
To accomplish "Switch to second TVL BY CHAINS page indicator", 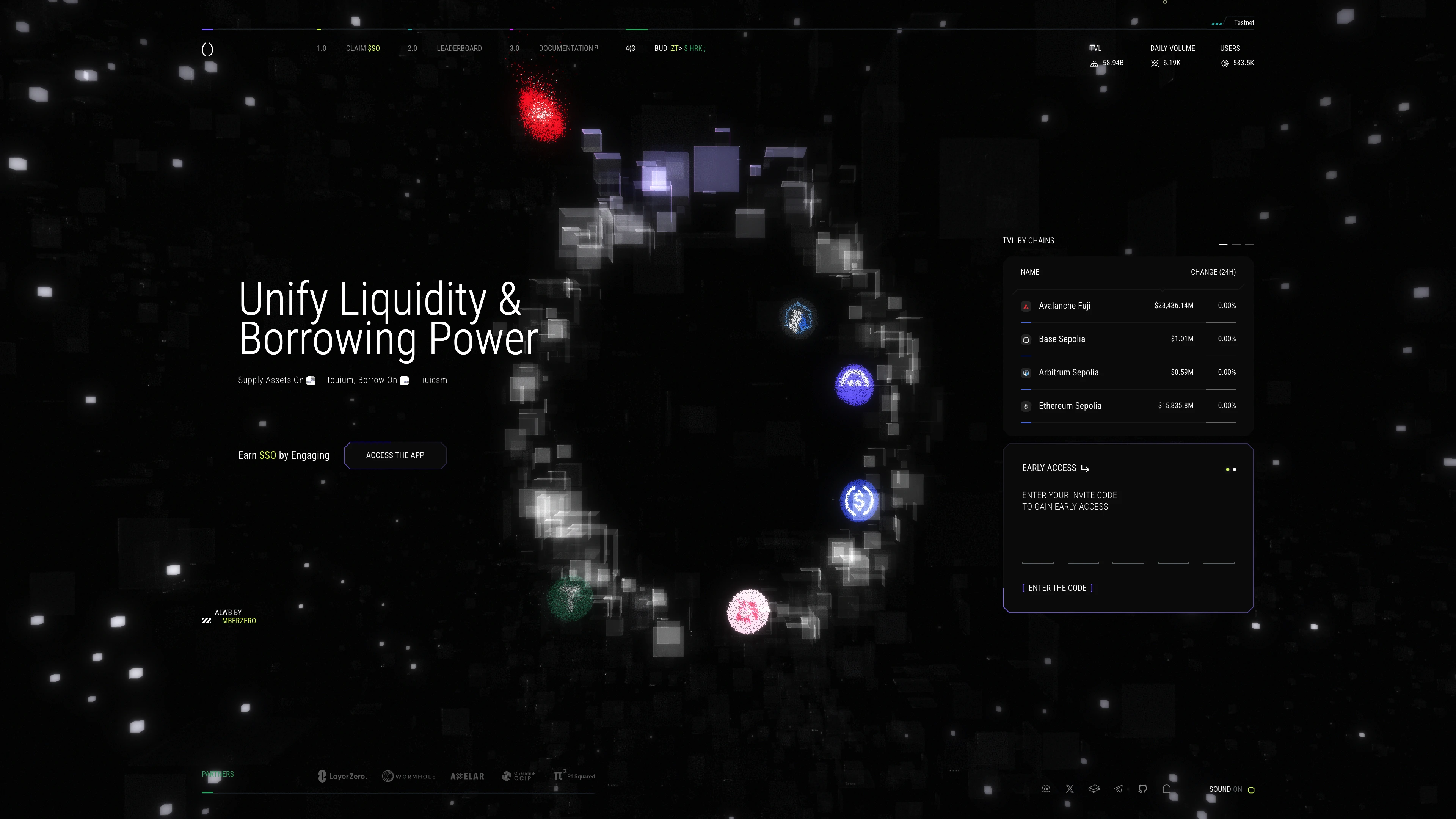I will [x=1237, y=244].
